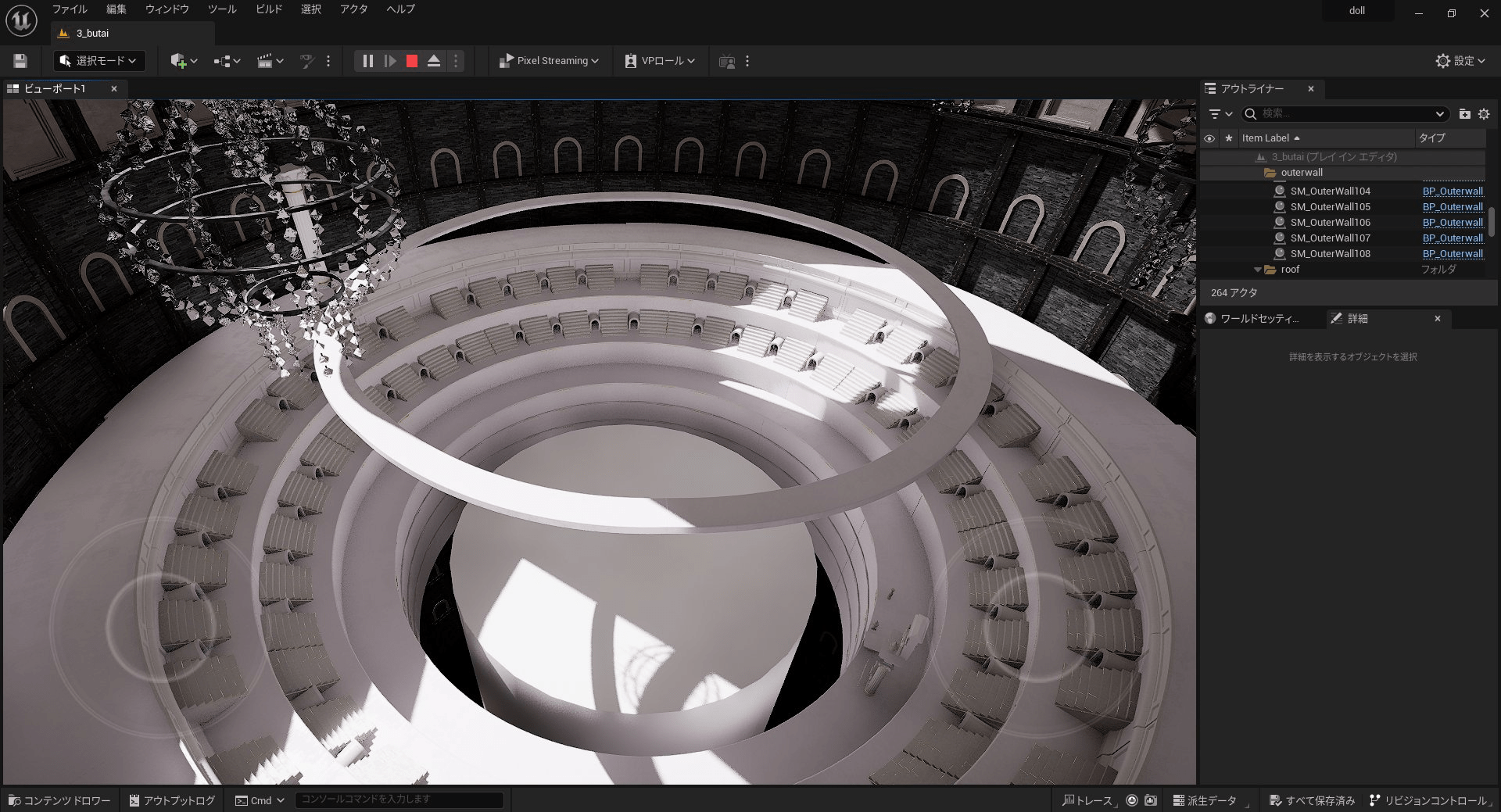Open the options dots left of 設定
The height and width of the screenshot is (812, 1501).
coord(747,61)
